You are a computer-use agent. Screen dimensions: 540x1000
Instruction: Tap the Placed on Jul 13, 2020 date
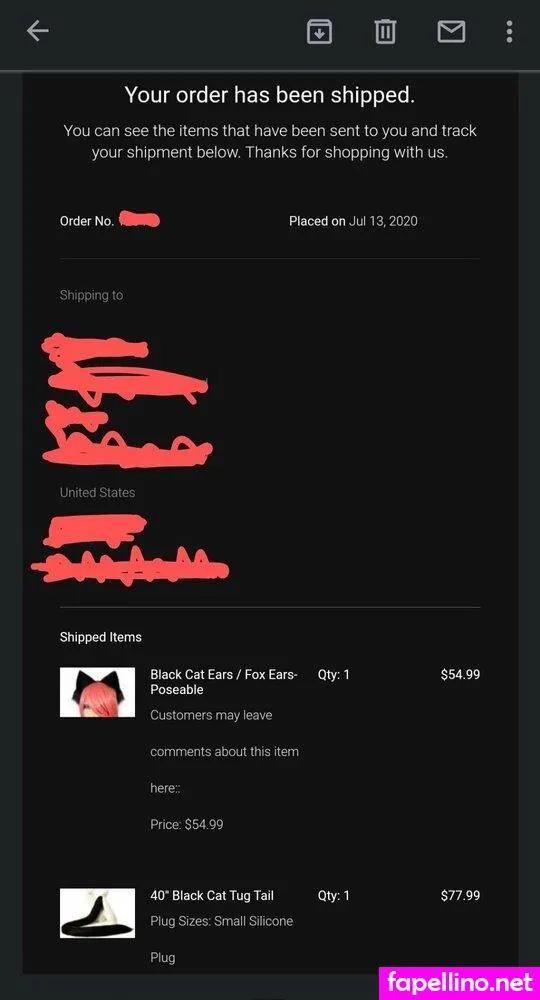353,221
